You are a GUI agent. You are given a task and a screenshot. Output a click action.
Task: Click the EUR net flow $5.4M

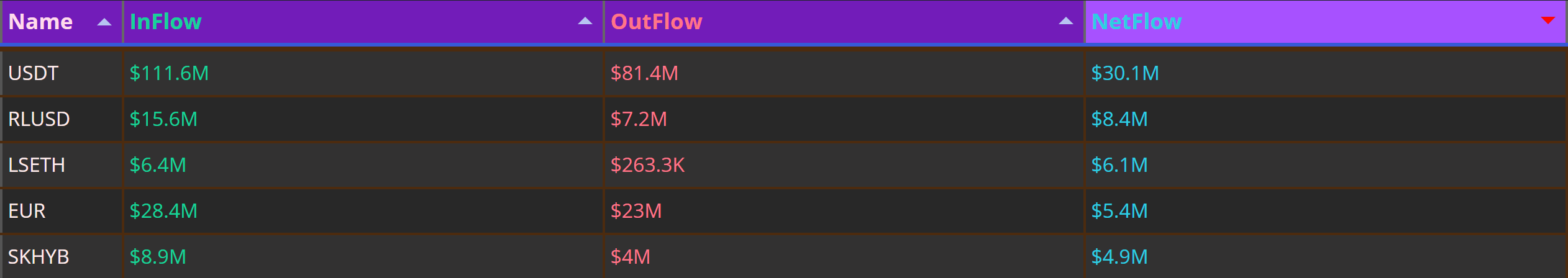(1119, 211)
